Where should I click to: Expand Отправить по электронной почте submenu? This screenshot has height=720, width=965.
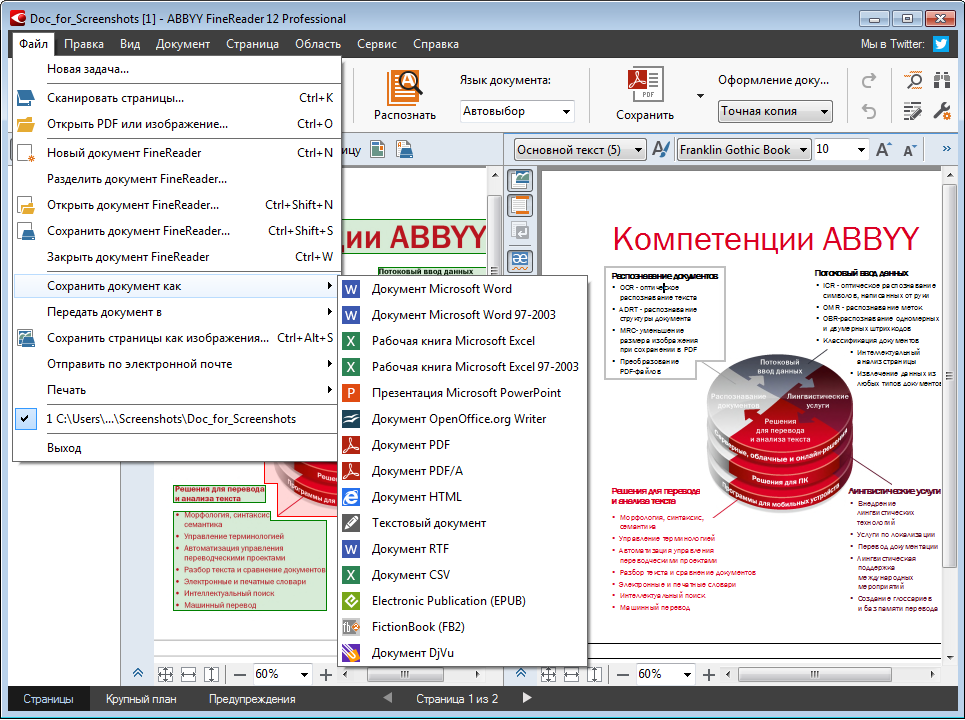pyautogui.click(x=176, y=364)
